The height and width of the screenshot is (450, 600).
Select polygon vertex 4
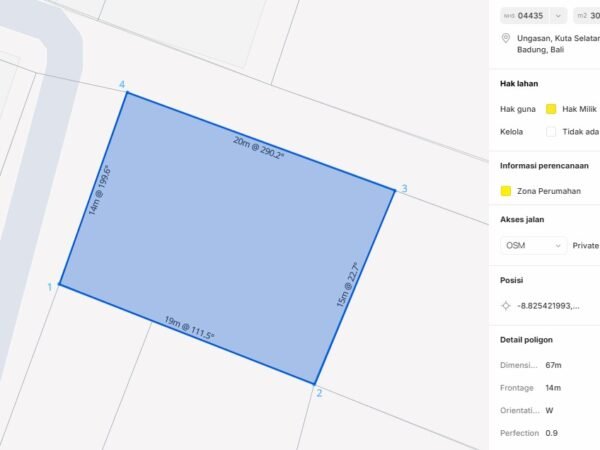125,93
